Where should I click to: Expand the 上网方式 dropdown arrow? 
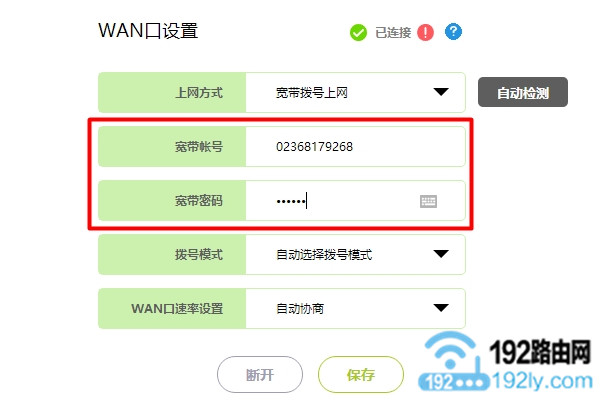pos(441,92)
